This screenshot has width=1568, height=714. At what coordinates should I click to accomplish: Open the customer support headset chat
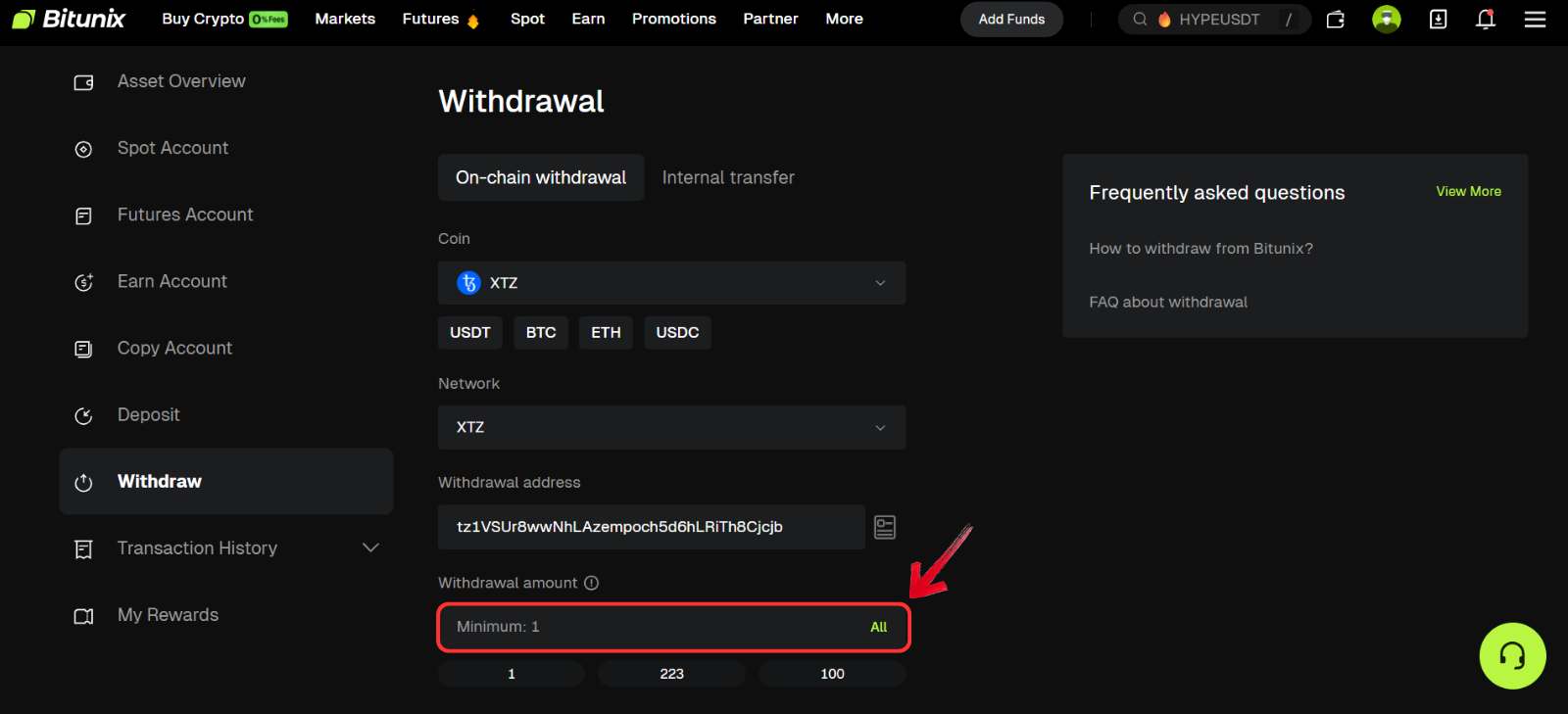pyautogui.click(x=1512, y=656)
